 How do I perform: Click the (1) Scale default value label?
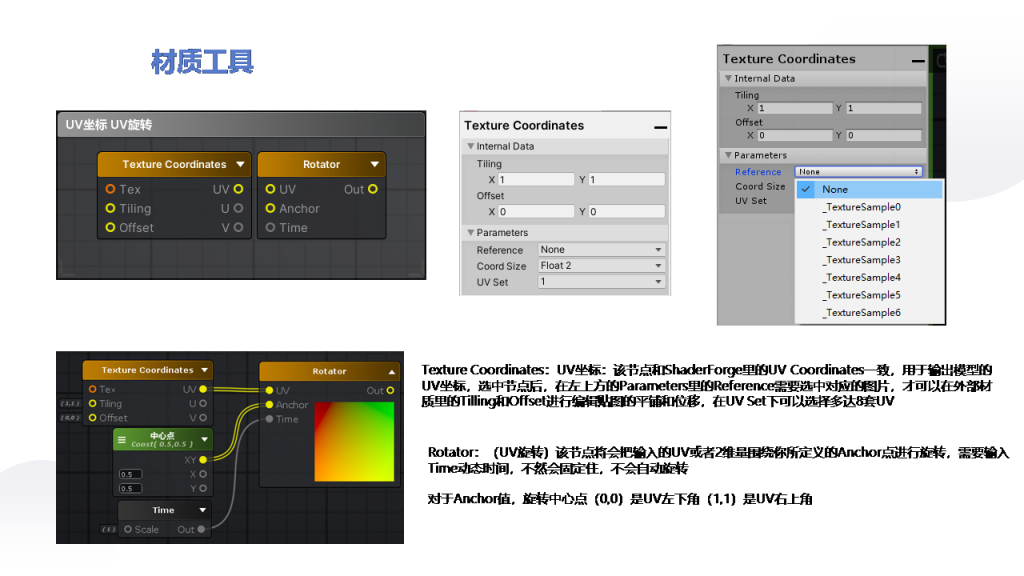(x=108, y=529)
